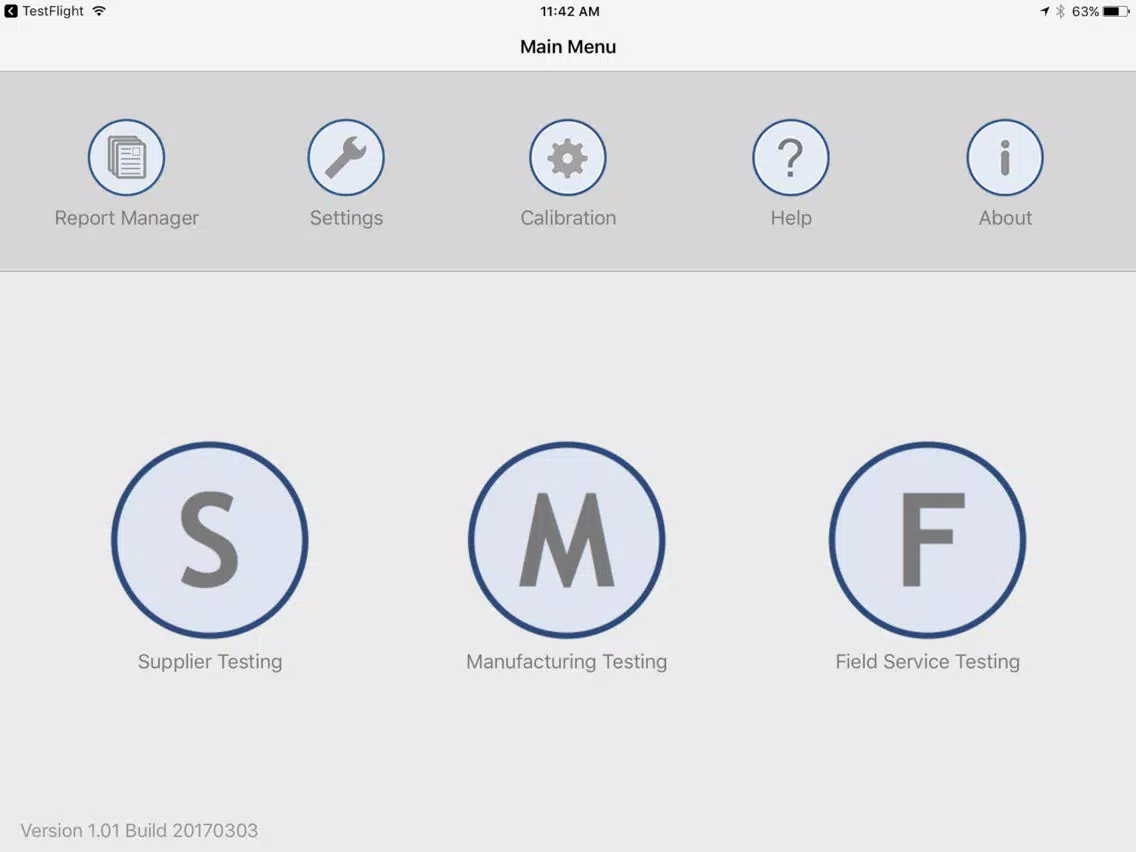Click the Calibration text label
This screenshot has width=1136, height=852.
pos(568,217)
